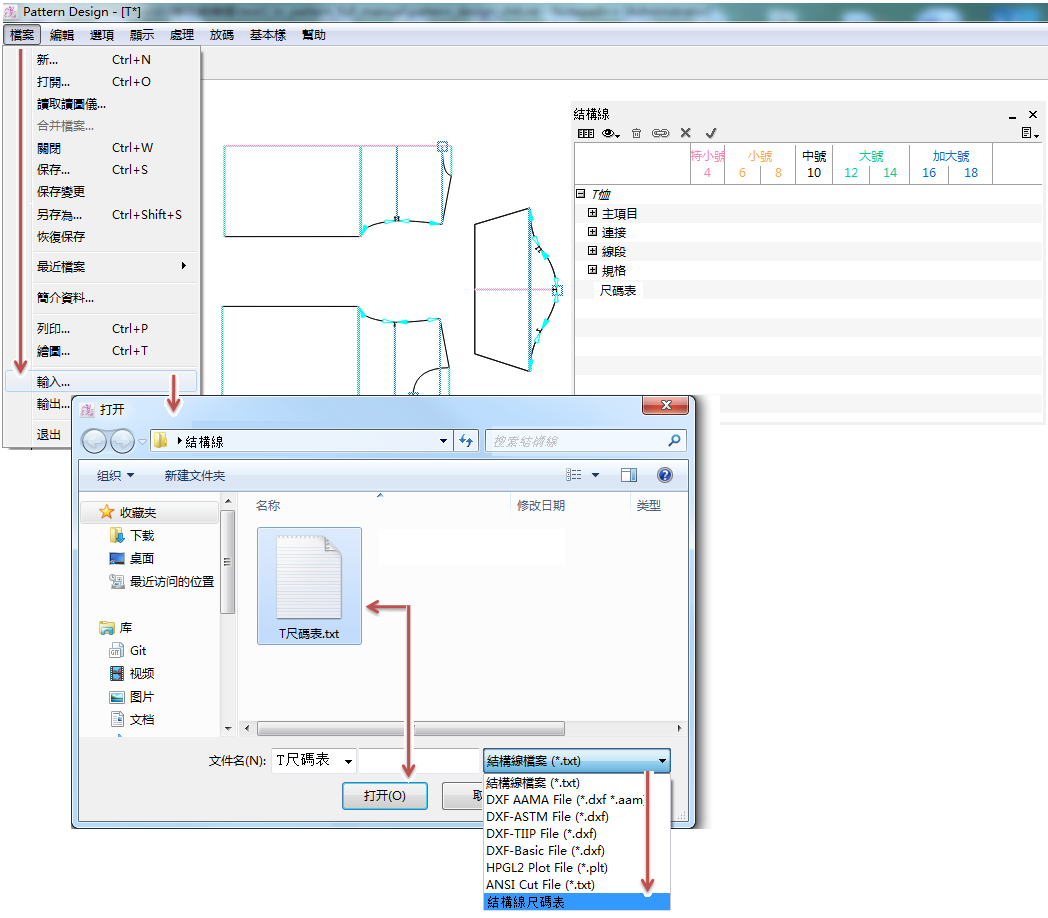Open the 顯示 menu
This screenshot has height=918, width=1048.
tap(142, 35)
